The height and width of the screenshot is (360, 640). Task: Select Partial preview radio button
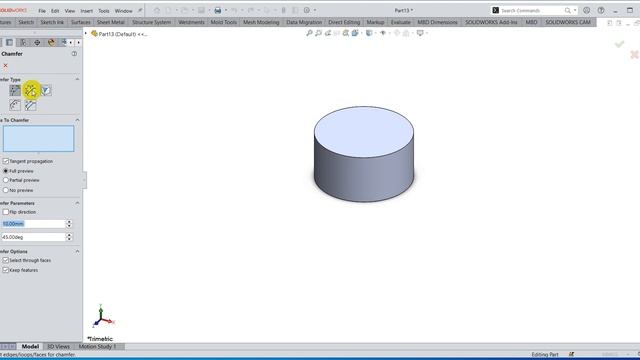point(6,180)
